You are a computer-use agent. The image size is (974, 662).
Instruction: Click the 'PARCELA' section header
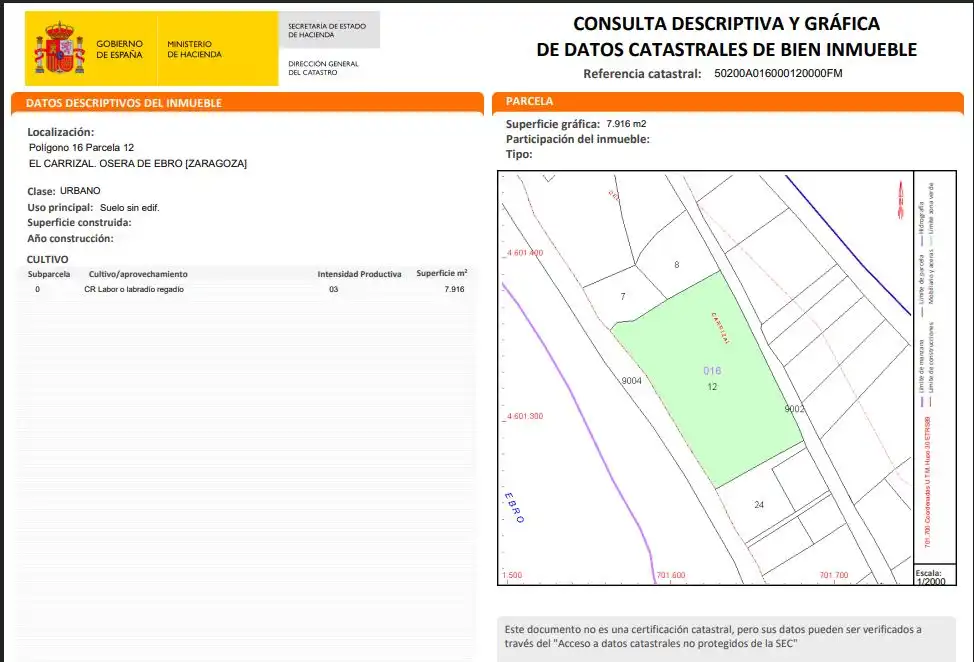coord(529,101)
